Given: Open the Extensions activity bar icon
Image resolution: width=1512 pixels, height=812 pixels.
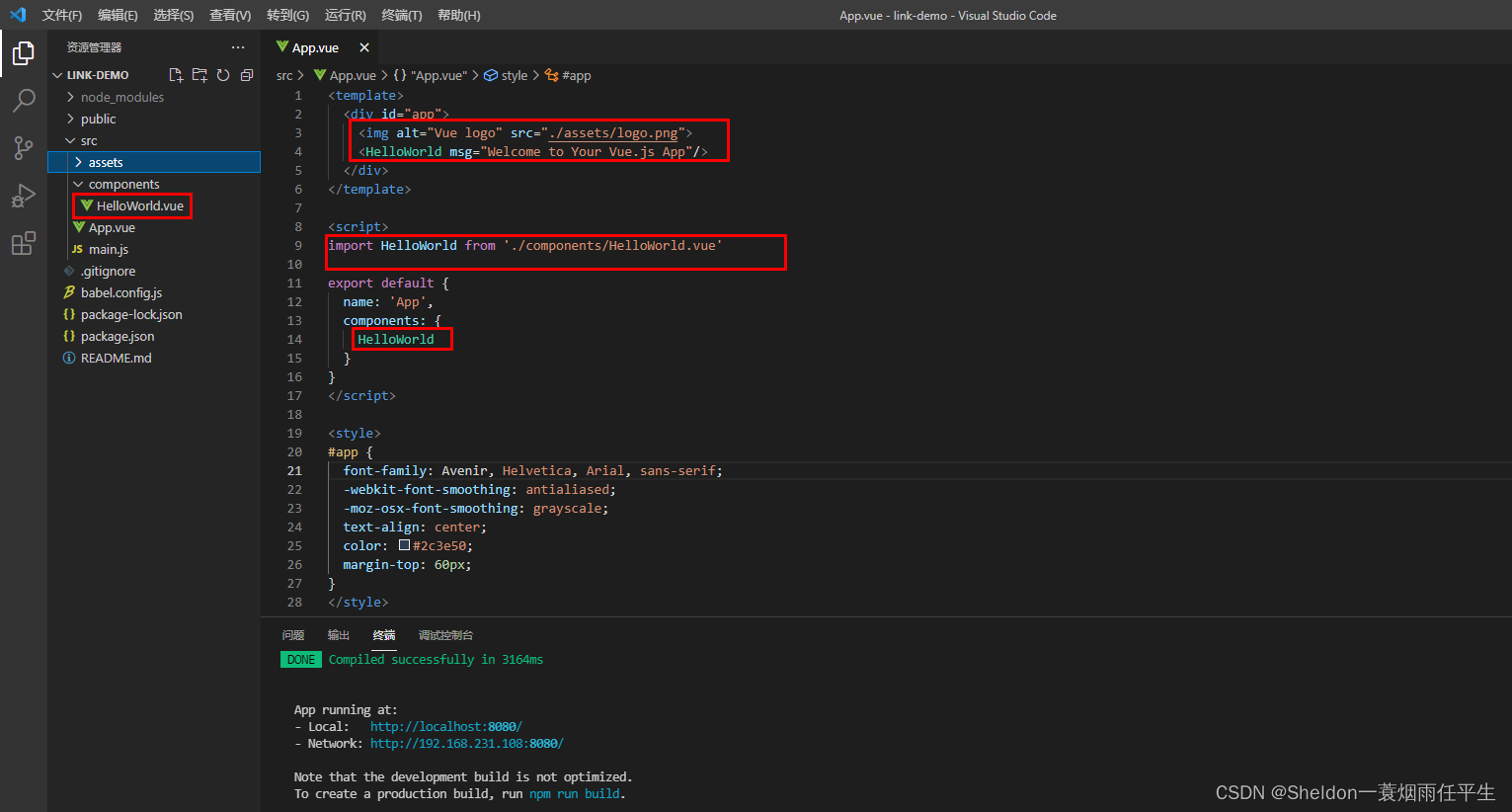Looking at the screenshot, I should tap(23, 243).
